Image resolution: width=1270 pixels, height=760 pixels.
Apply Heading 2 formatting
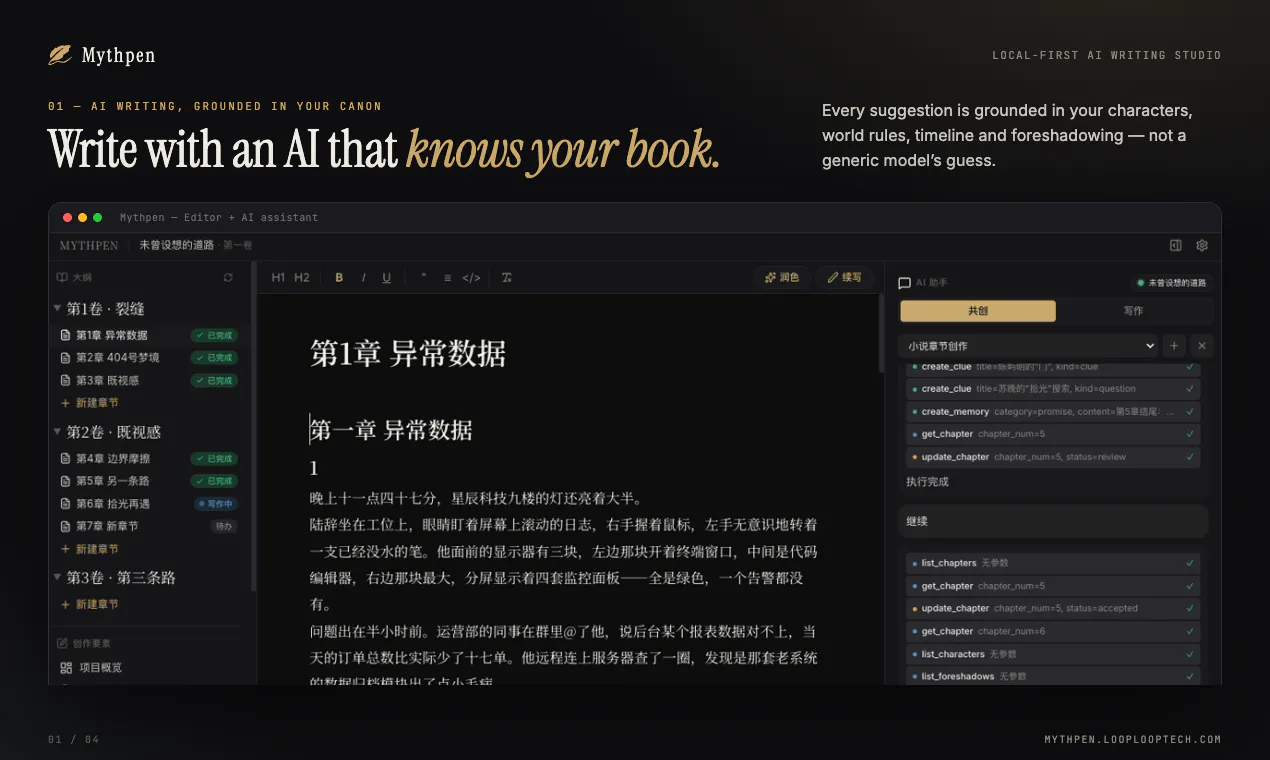[x=302, y=277]
